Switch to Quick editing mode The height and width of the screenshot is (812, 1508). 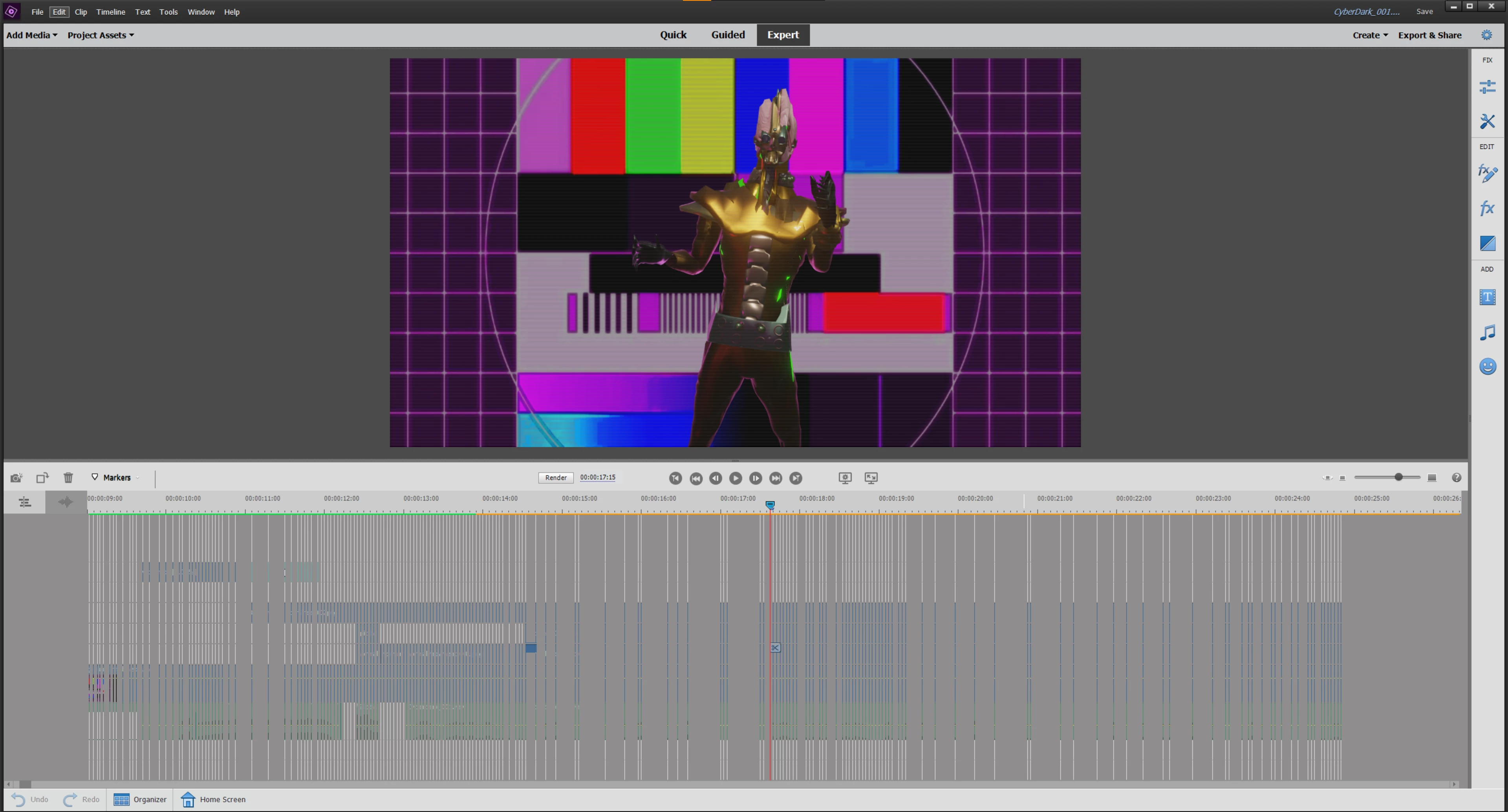[673, 35]
